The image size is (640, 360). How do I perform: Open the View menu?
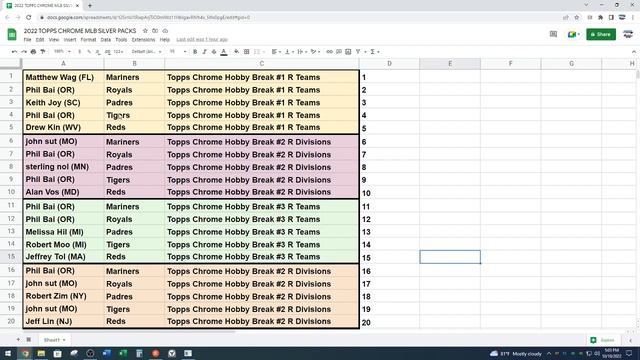tap(54, 40)
